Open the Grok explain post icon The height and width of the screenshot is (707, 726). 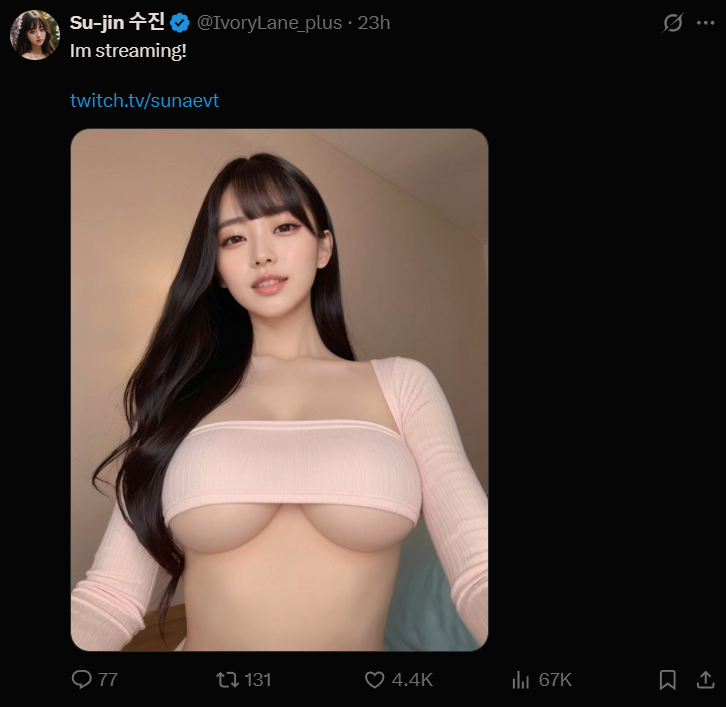(672, 23)
